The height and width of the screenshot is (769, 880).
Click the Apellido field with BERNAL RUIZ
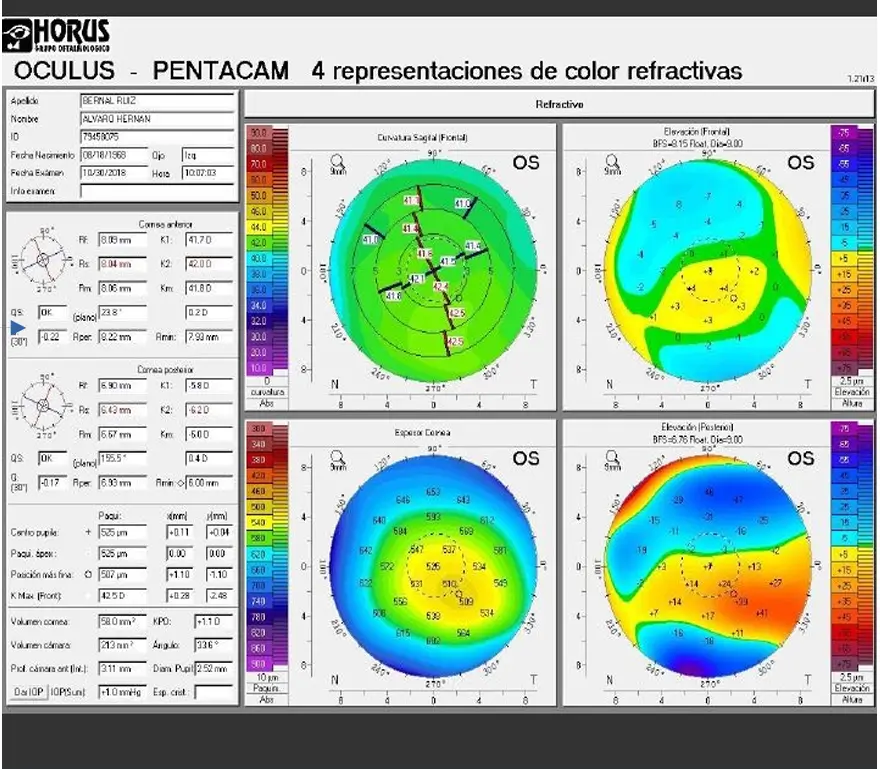pyautogui.click(x=157, y=101)
